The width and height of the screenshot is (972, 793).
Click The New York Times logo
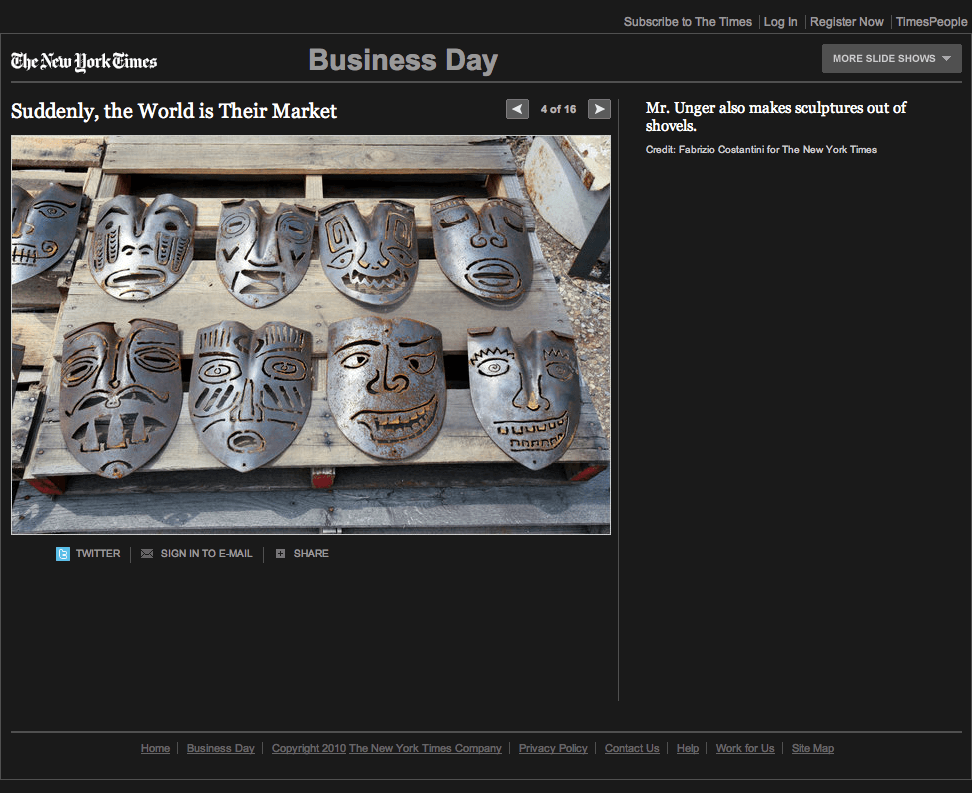tap(84, 61)
